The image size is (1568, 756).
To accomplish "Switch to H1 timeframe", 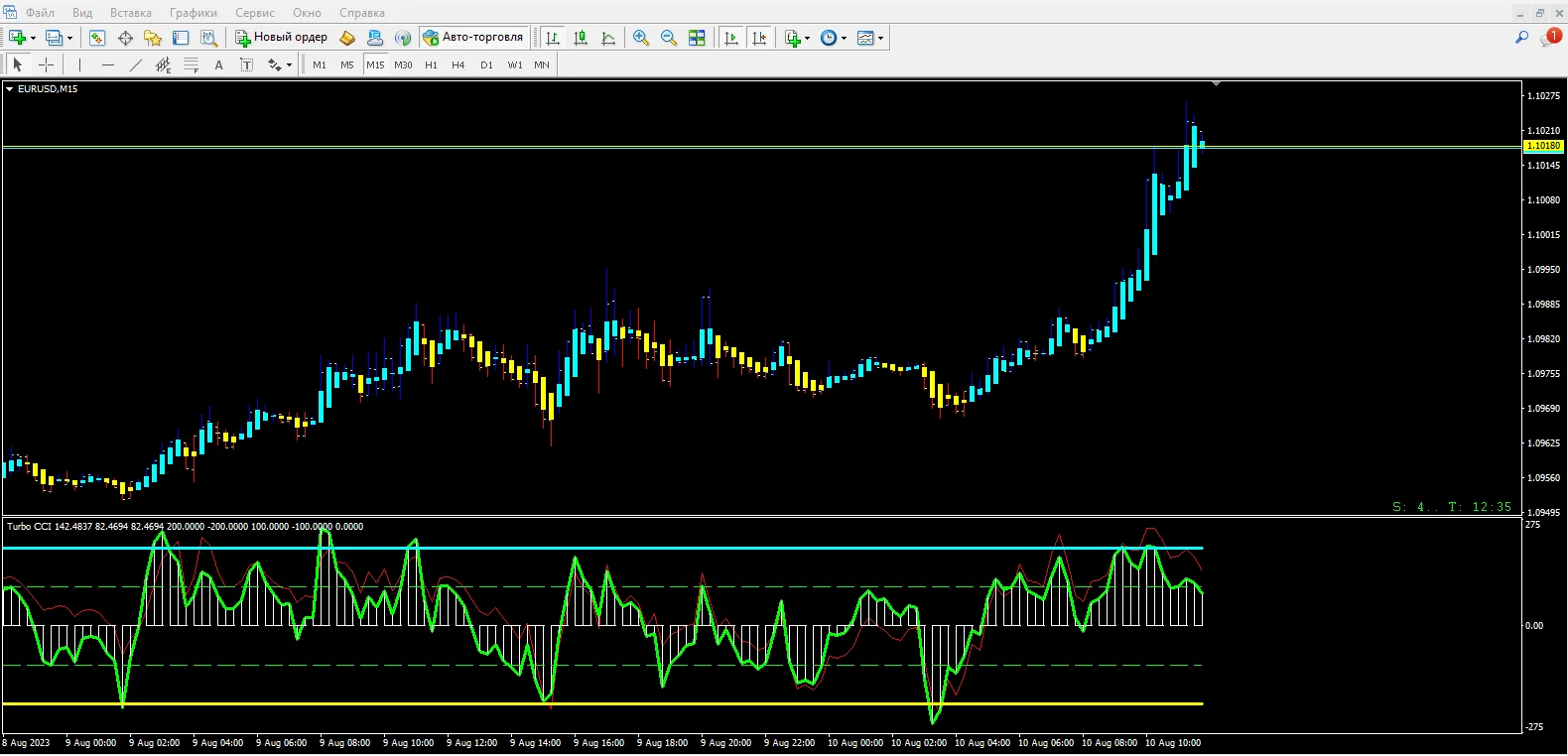I will click(x=431, y=64).
